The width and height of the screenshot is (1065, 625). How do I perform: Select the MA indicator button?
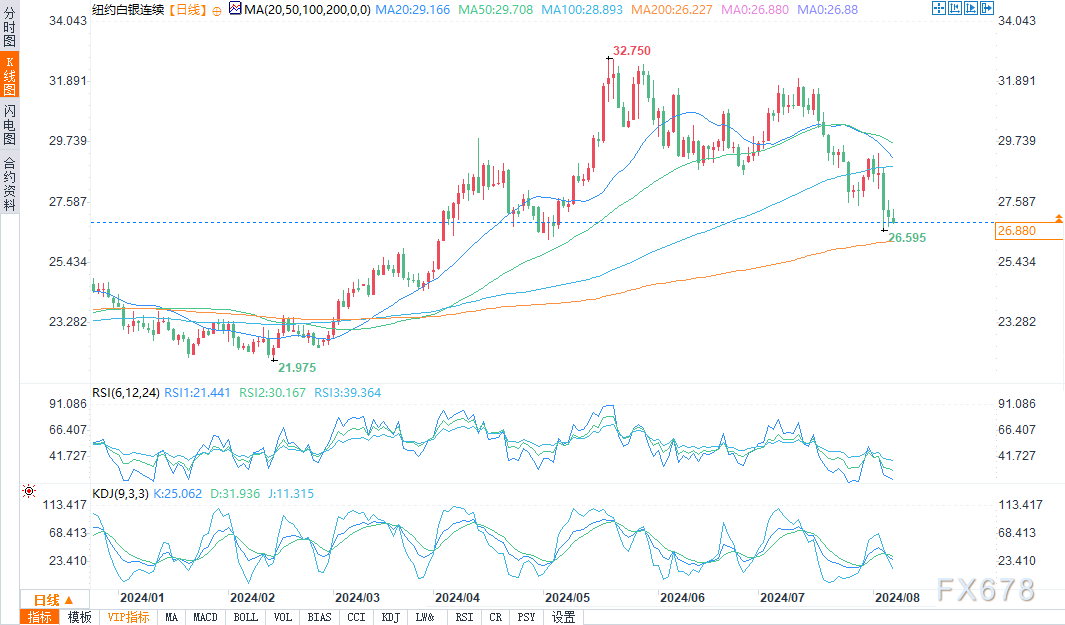pyautogui.click(x=172, y=617)
